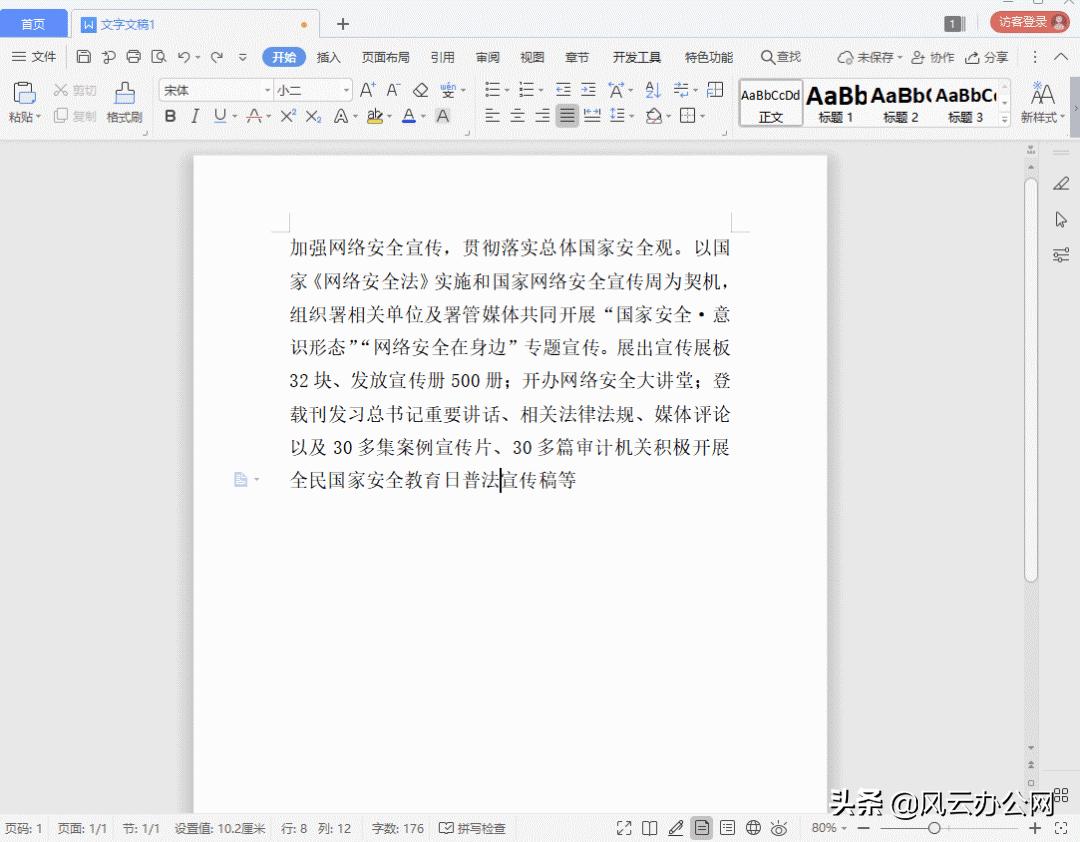Toggle center alignment
1080x842 pixels.
[517, 115]
